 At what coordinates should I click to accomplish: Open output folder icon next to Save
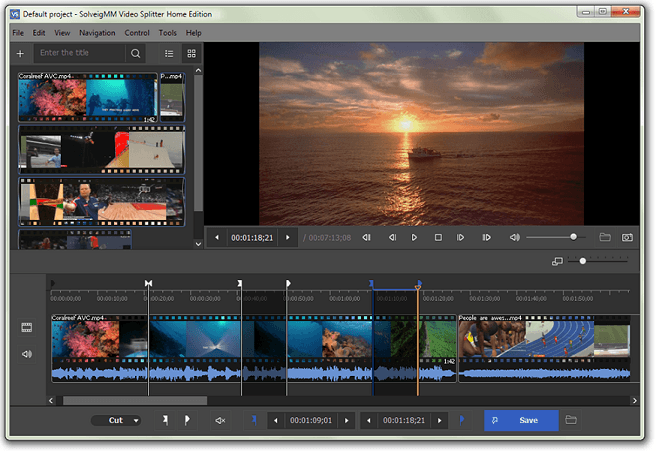571,420
